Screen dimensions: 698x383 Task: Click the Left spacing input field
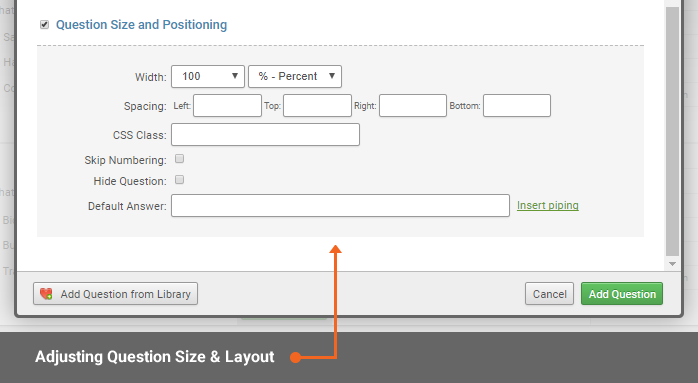click(227, 106)
